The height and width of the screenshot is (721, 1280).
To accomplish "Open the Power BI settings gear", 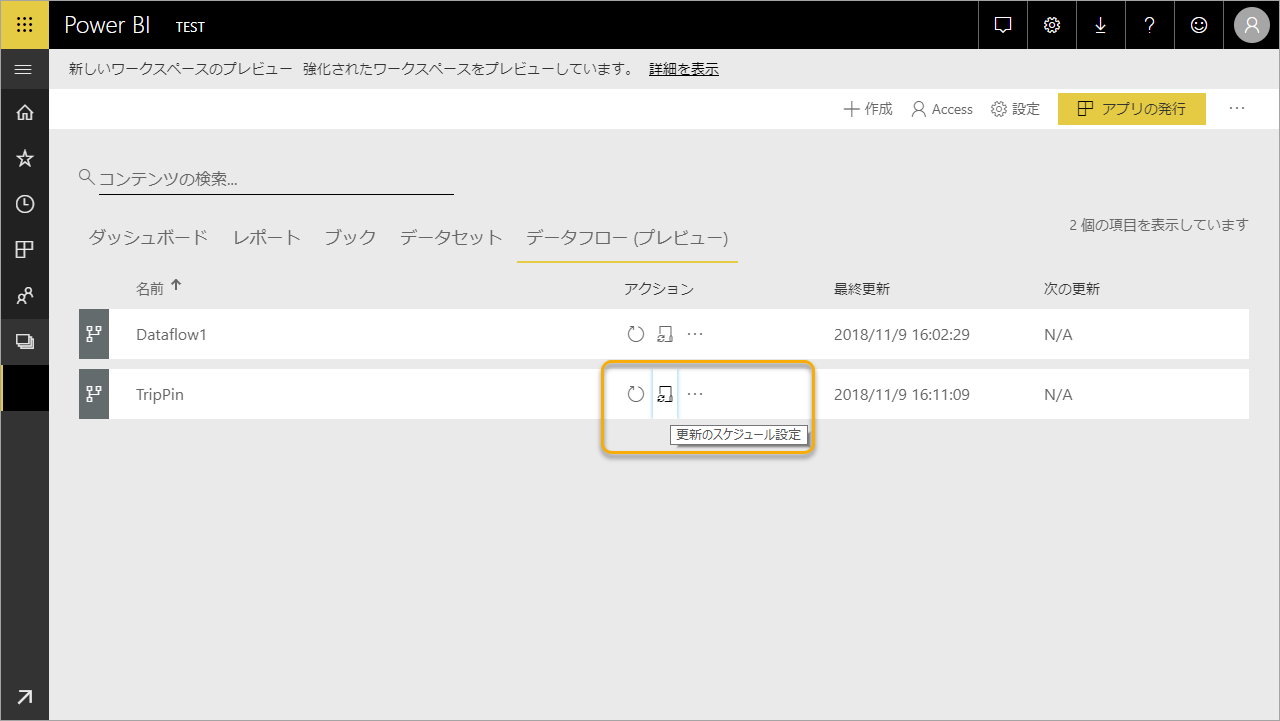I will pos(1051,25).
